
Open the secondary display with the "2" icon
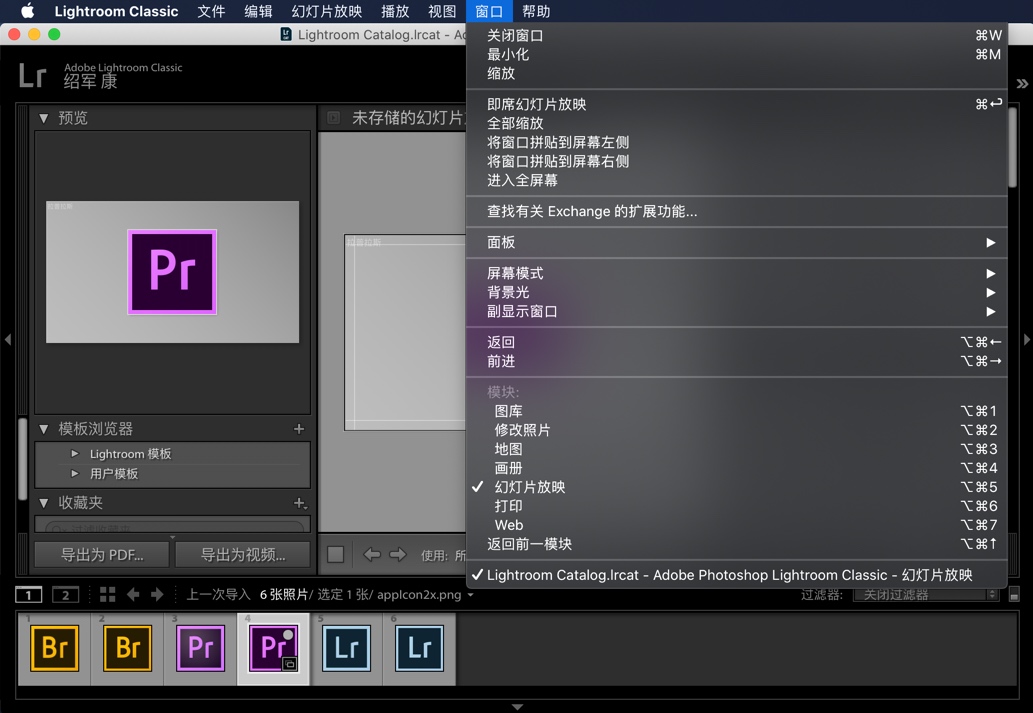click(65, 594)
